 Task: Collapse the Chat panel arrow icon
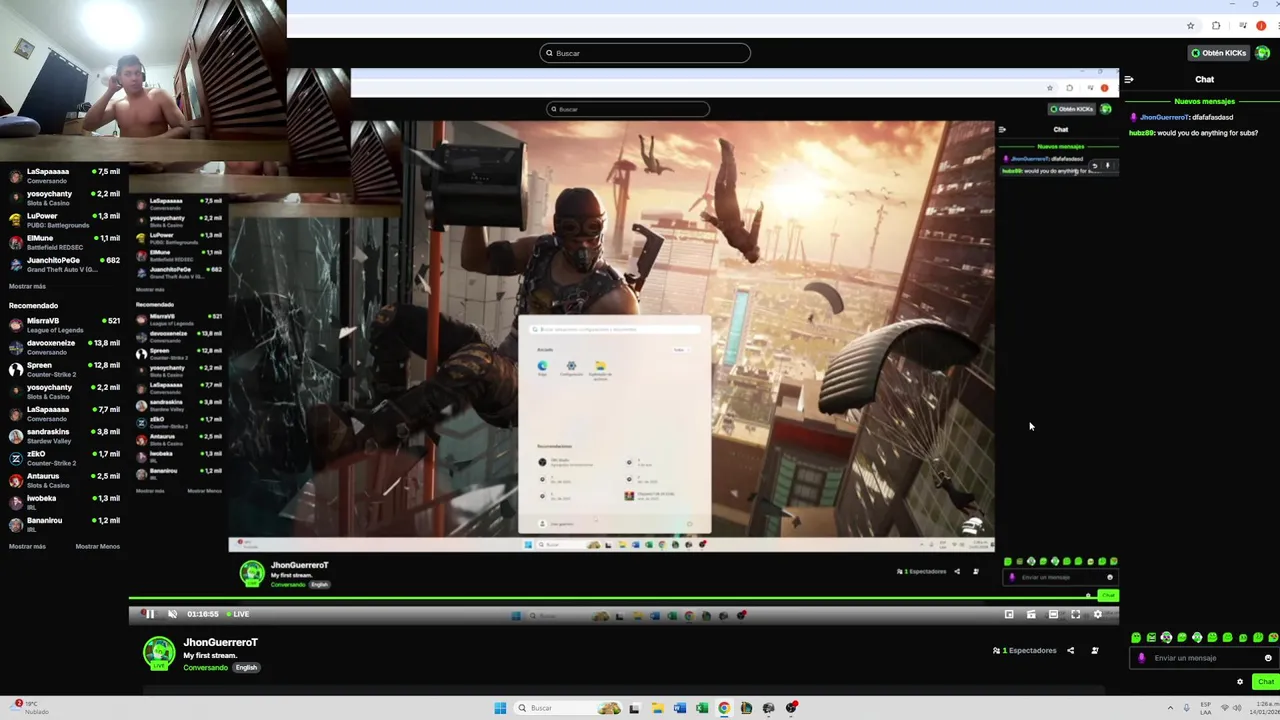pos(1128,79)
